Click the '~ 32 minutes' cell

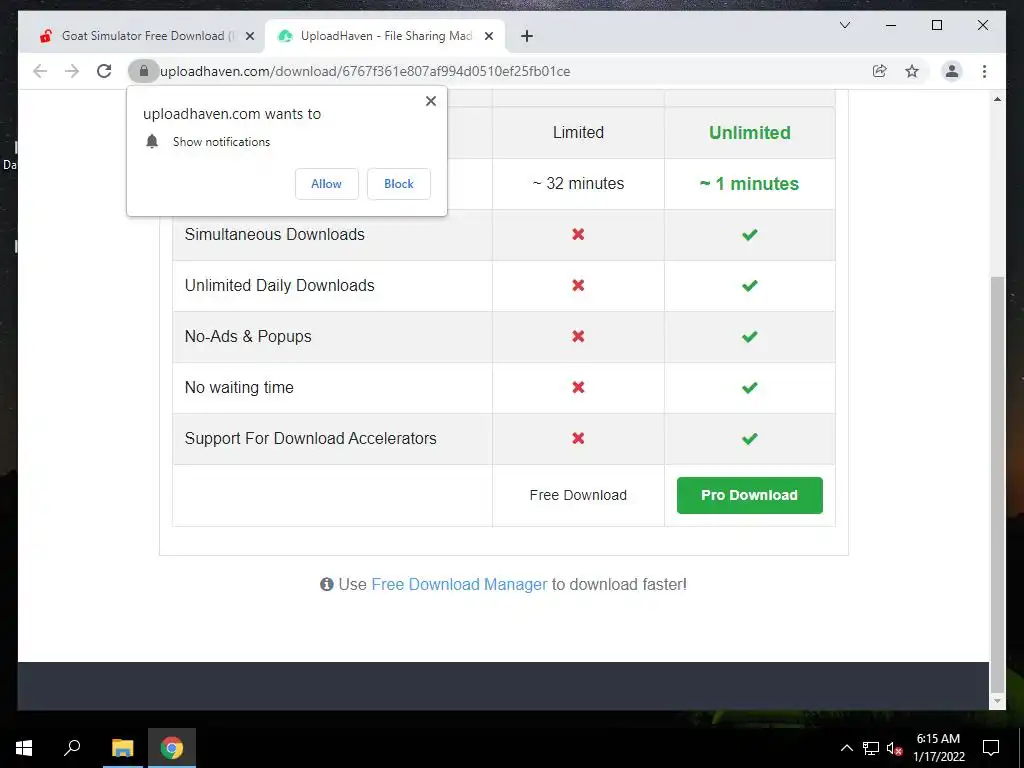[x=578, y=184]
